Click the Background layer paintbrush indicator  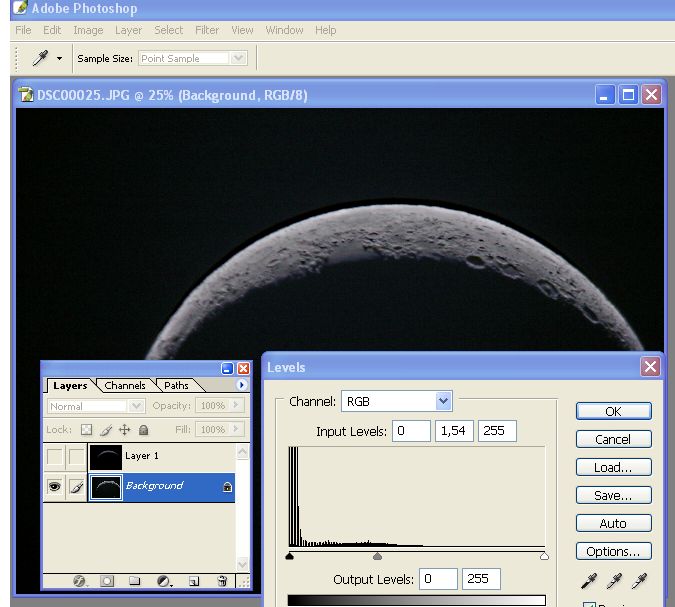(x=77, y=487)
